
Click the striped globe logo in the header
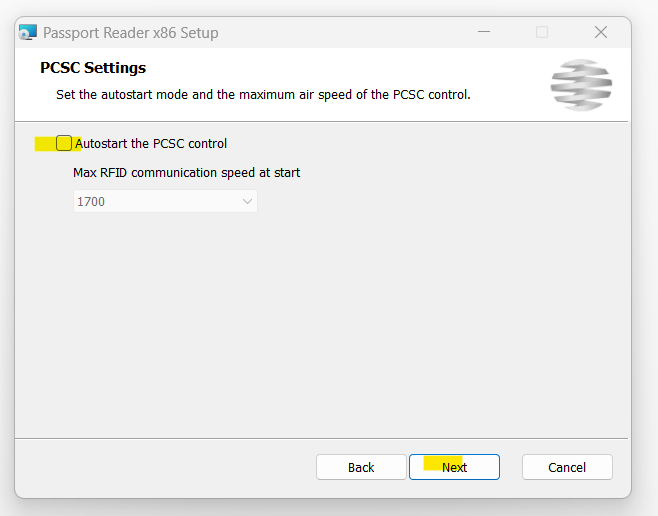(581, 85)
